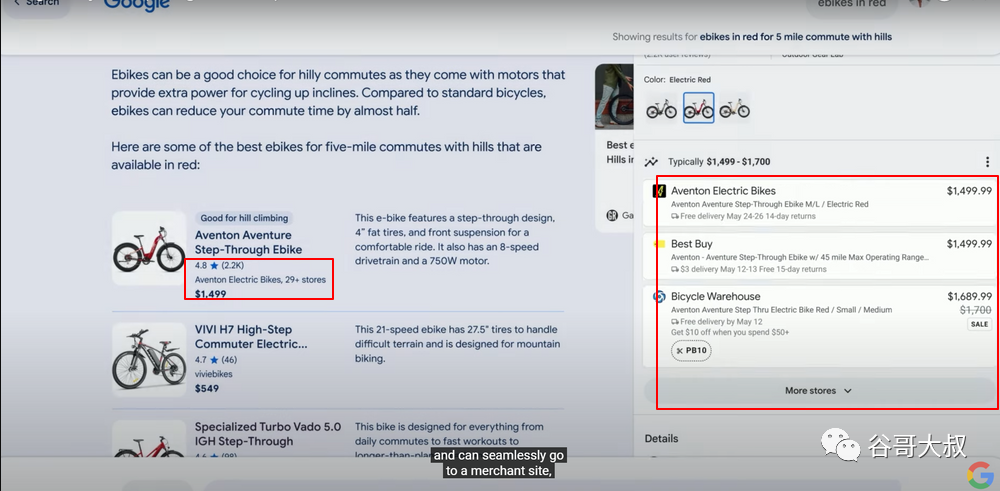Select the first bike color thumbnail
Screen dimensions: 1000x491
[661, 108]
